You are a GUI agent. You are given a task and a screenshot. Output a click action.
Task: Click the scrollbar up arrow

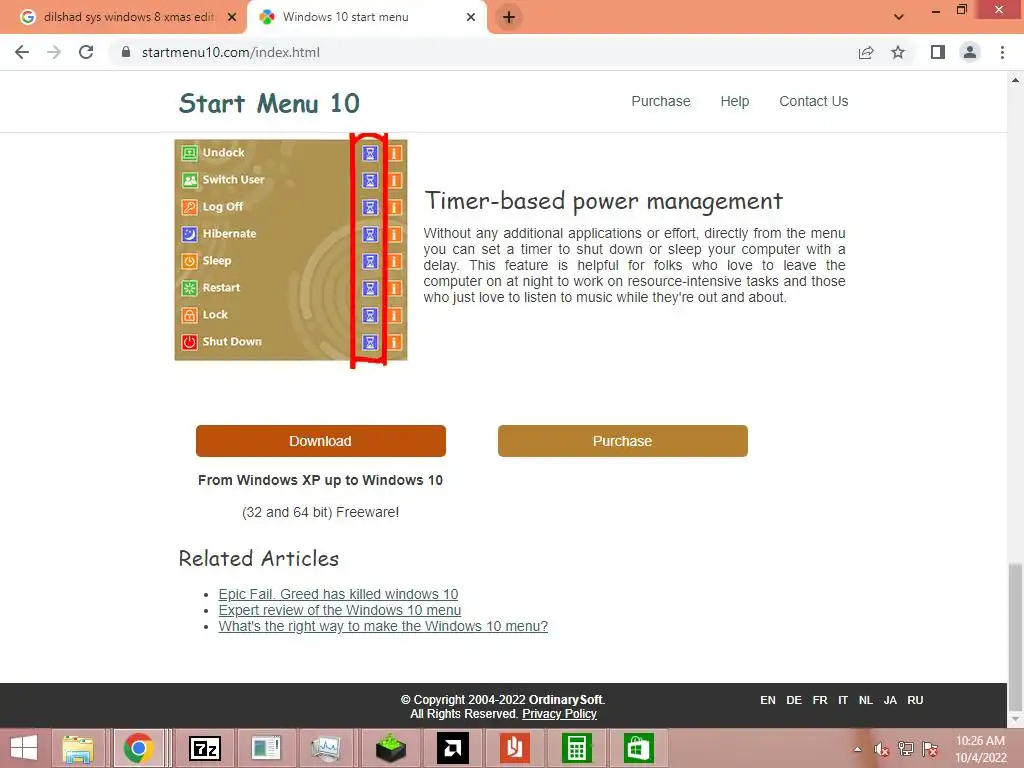tap(1015, 80)
